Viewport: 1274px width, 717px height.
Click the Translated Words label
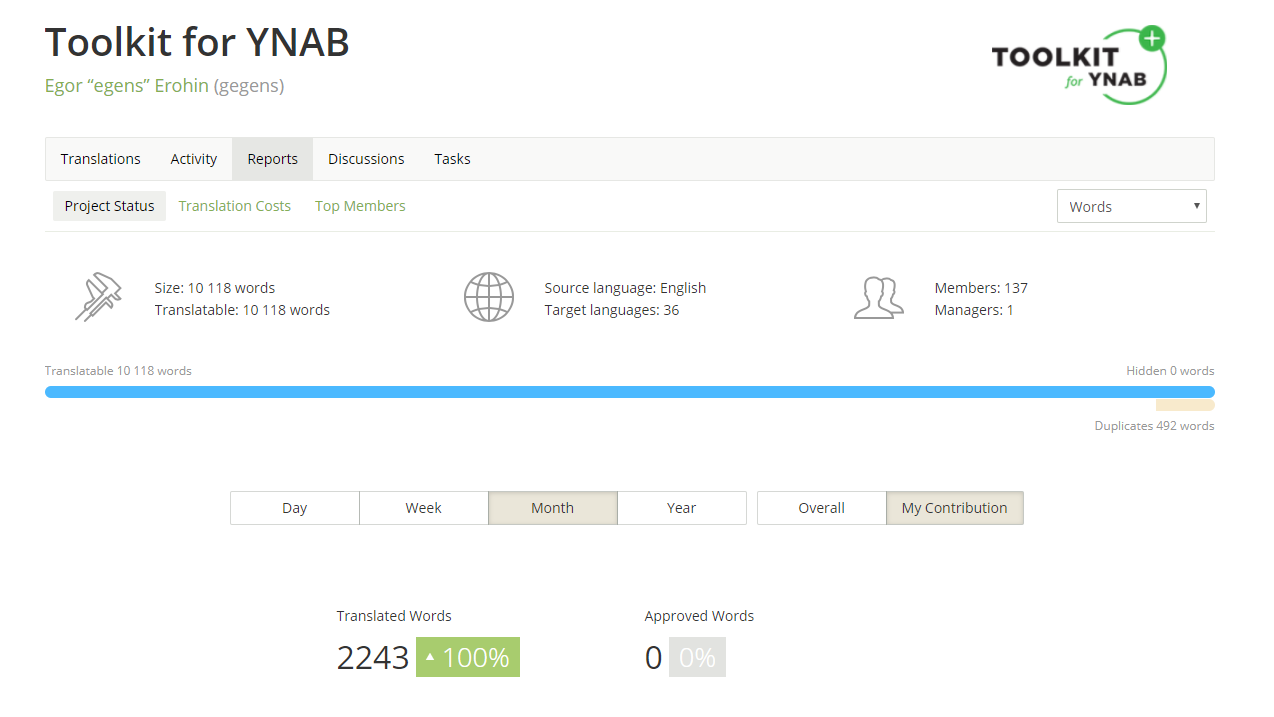point(394,616)
